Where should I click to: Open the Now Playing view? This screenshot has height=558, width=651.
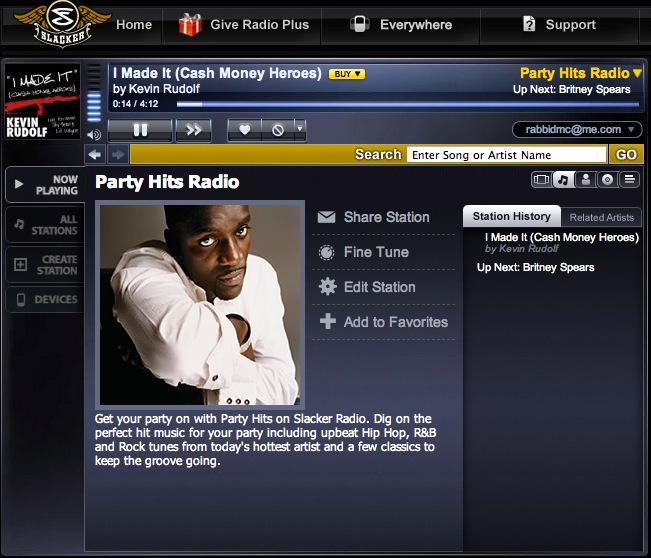coord(45,184)
